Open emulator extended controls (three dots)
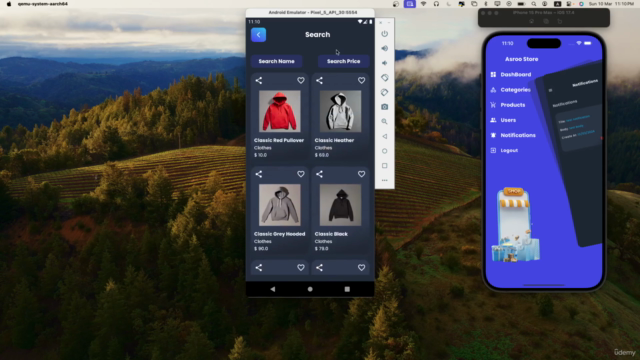 pyautogui.click(x=384, y=180)
